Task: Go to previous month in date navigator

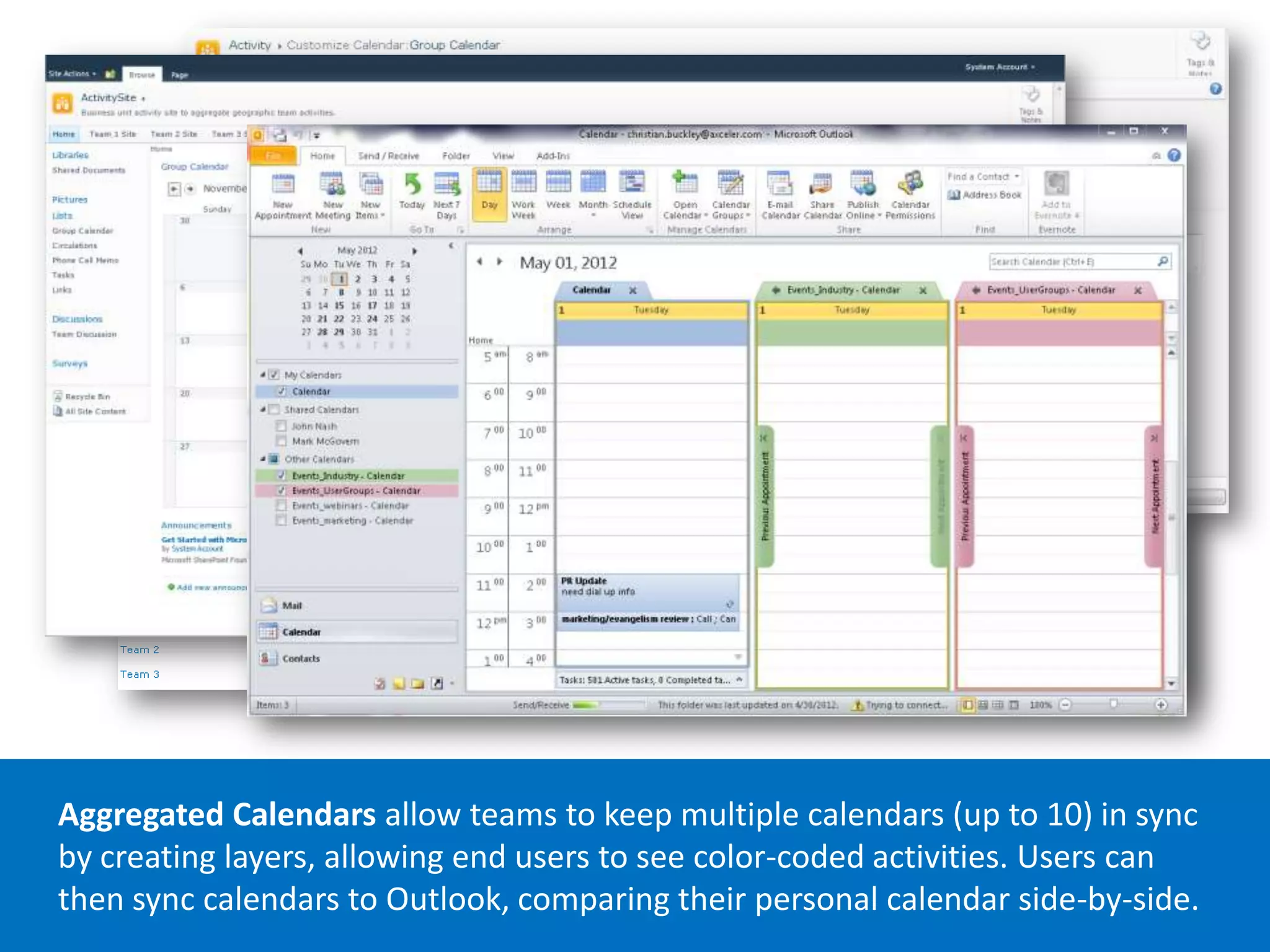Action: click(300, 251)
